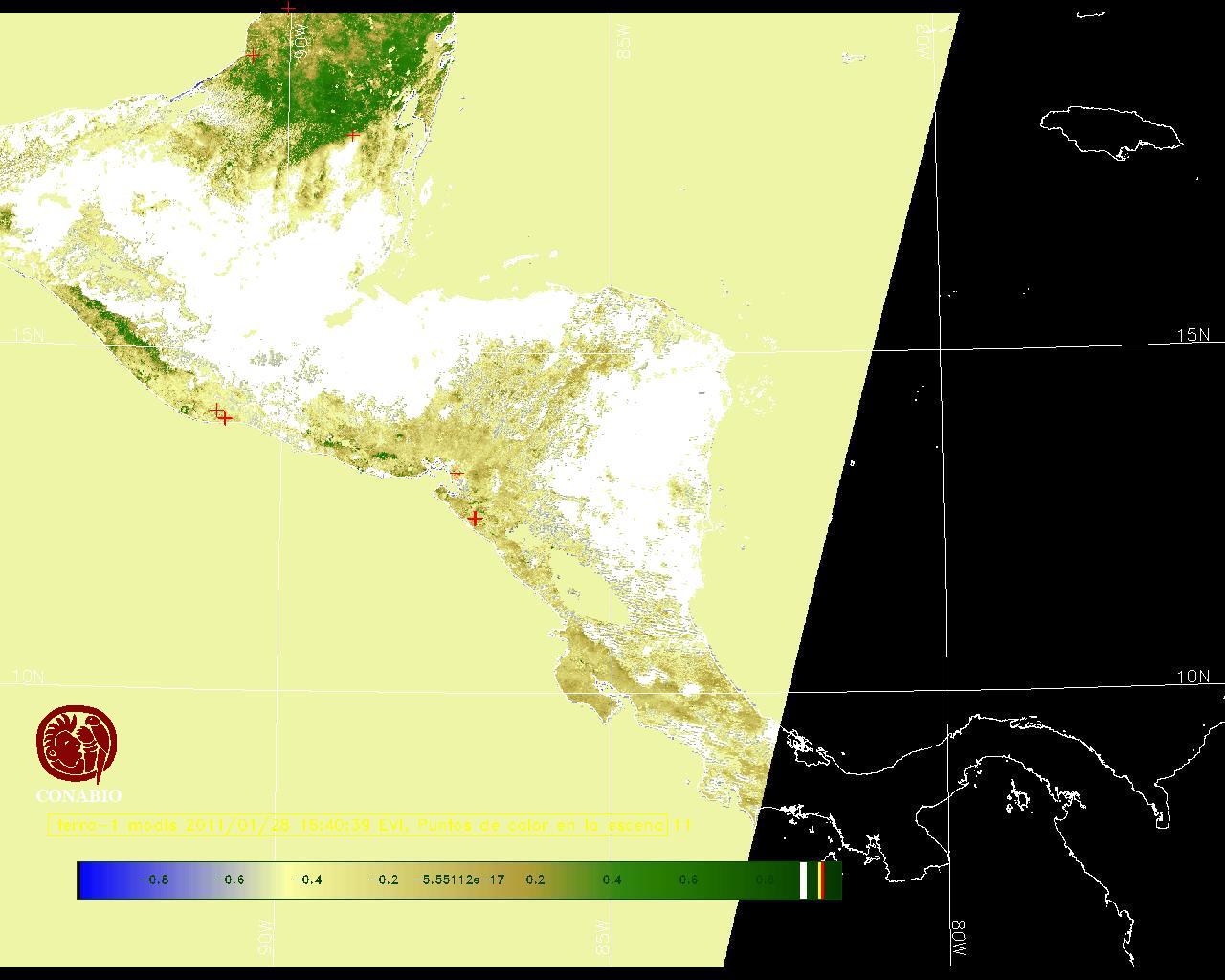The height and width of the screenshot is (980, 1225).
Task: Select the red cross marker at the top edge
Action: [288, 8]
